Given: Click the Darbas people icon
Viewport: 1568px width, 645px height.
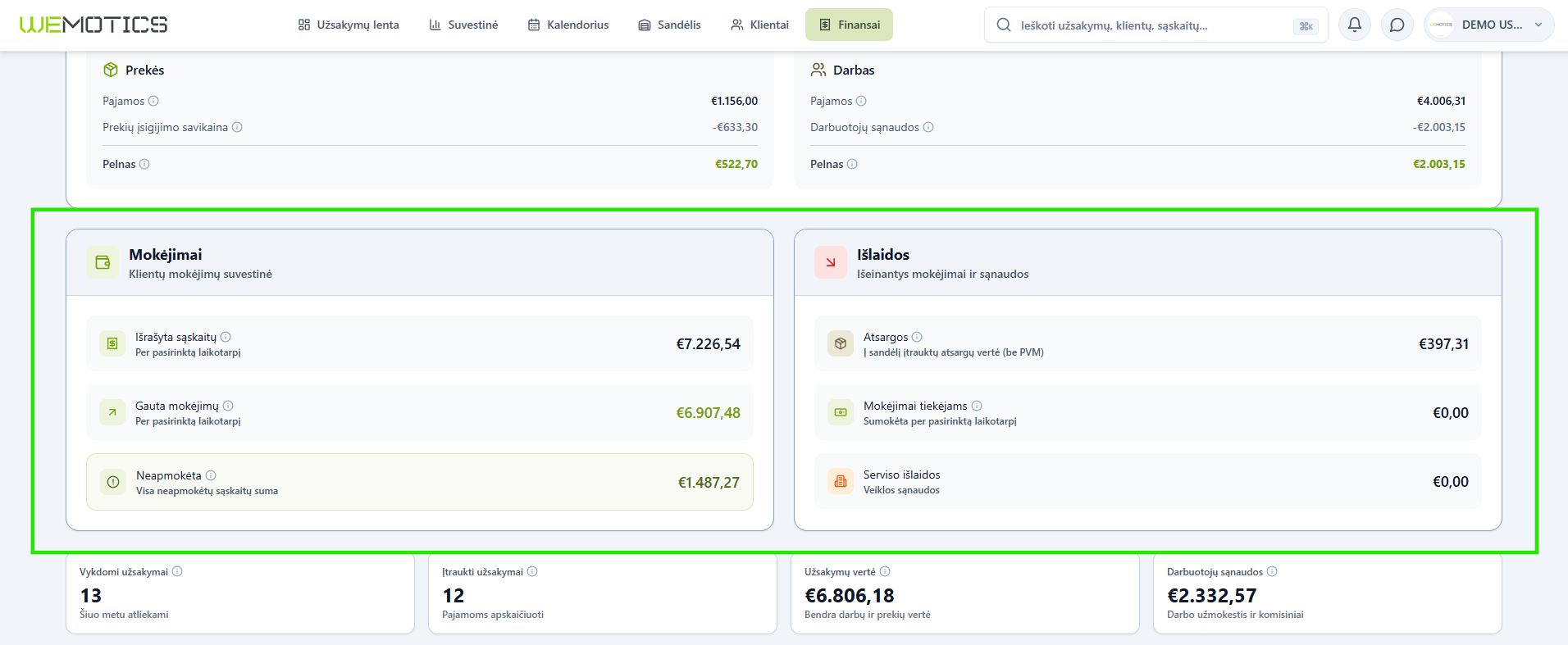Looking at the screenshot, I should pyautogui.click(x=818, y=70).
